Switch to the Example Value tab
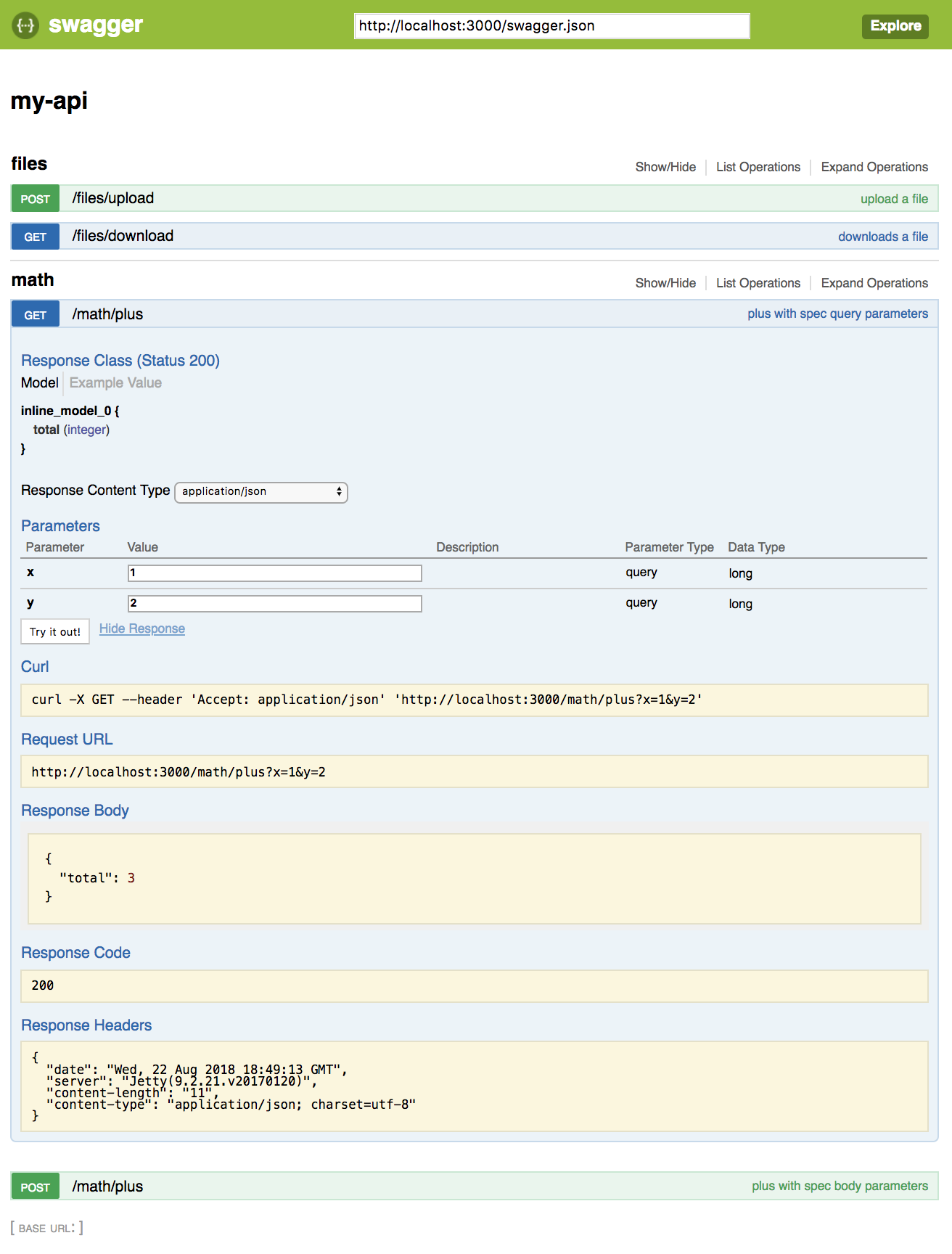The width and height of the screenshot is (952, 1254). pyautogui.click(x=115, y=382)
